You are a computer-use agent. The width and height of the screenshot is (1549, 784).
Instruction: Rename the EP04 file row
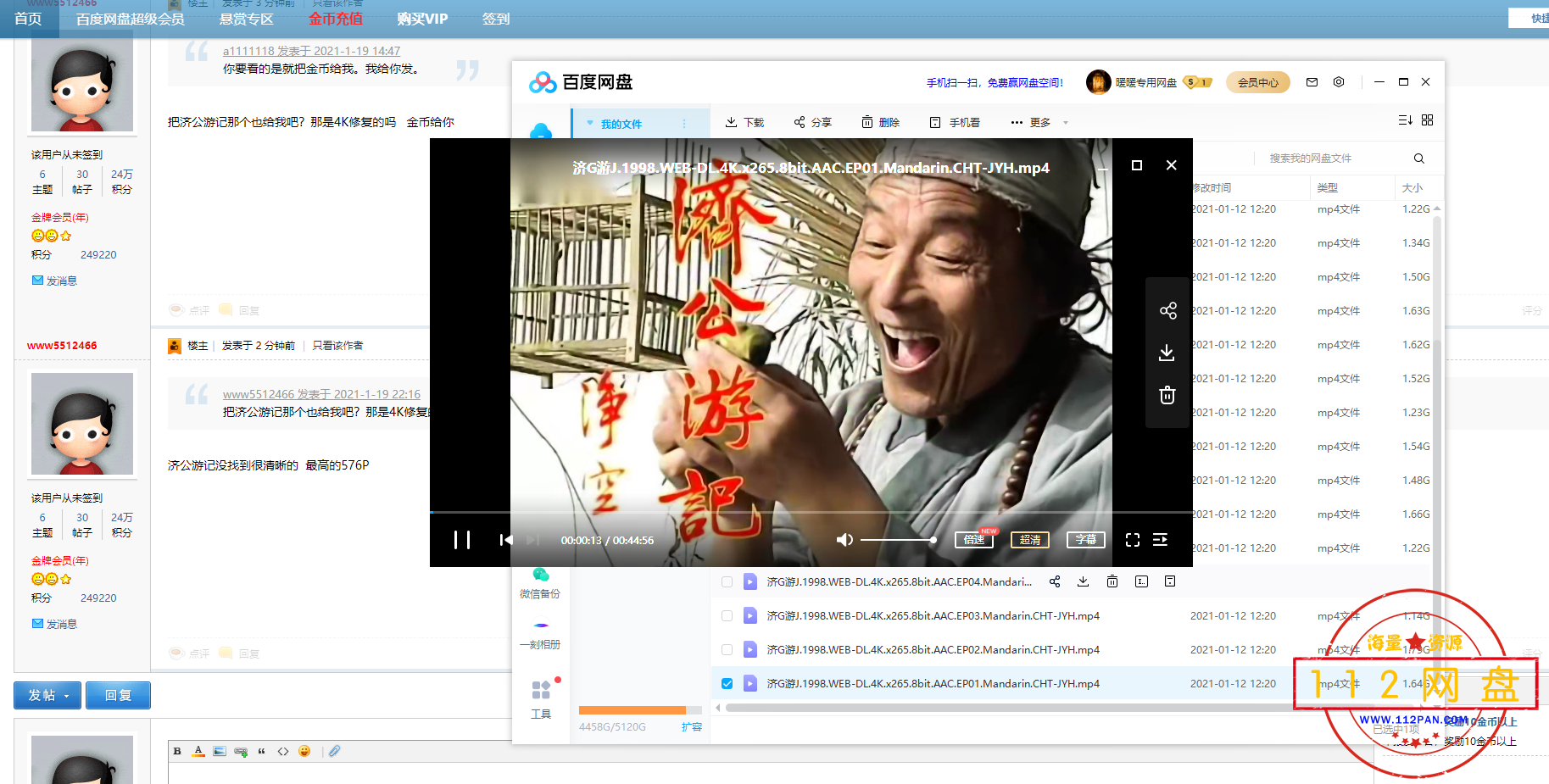(x=1142, y=581)
